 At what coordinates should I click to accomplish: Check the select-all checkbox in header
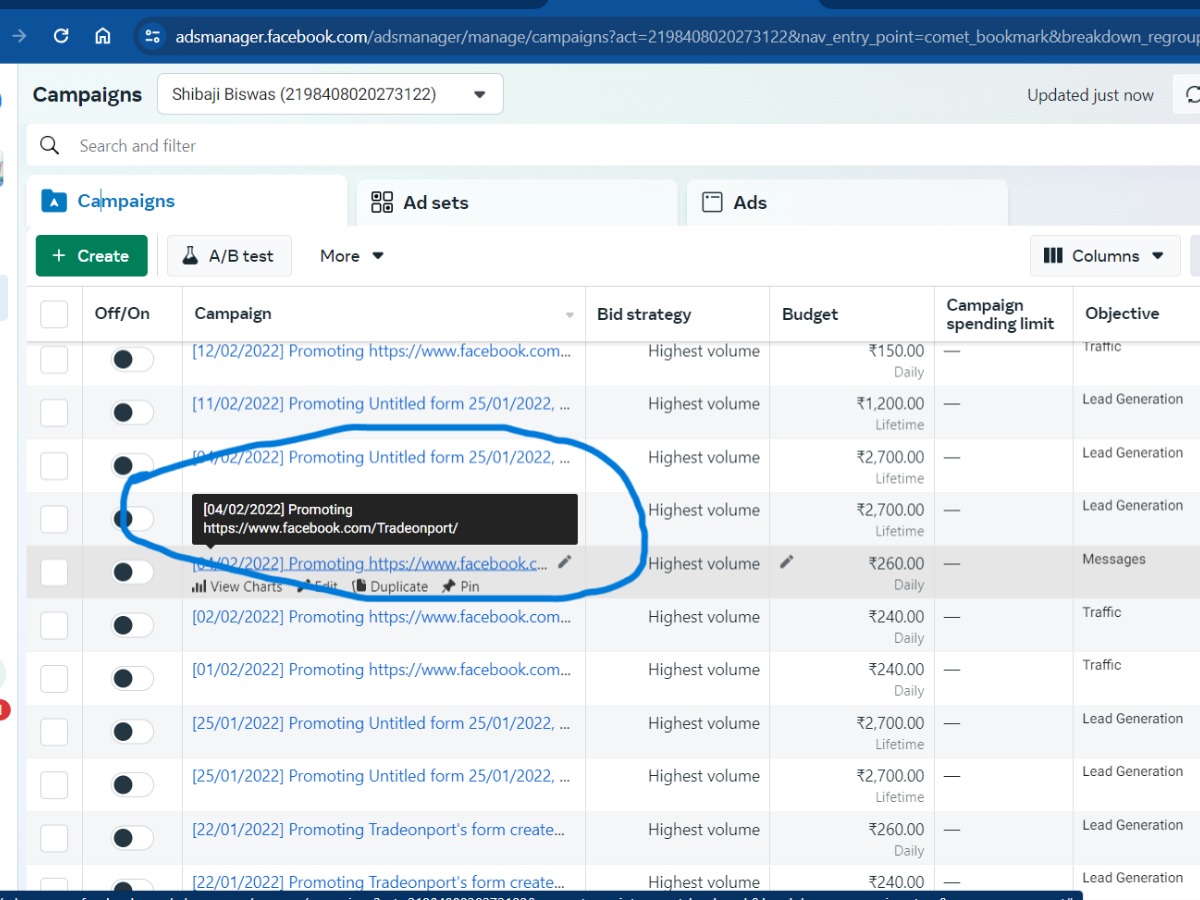(54, 314)
